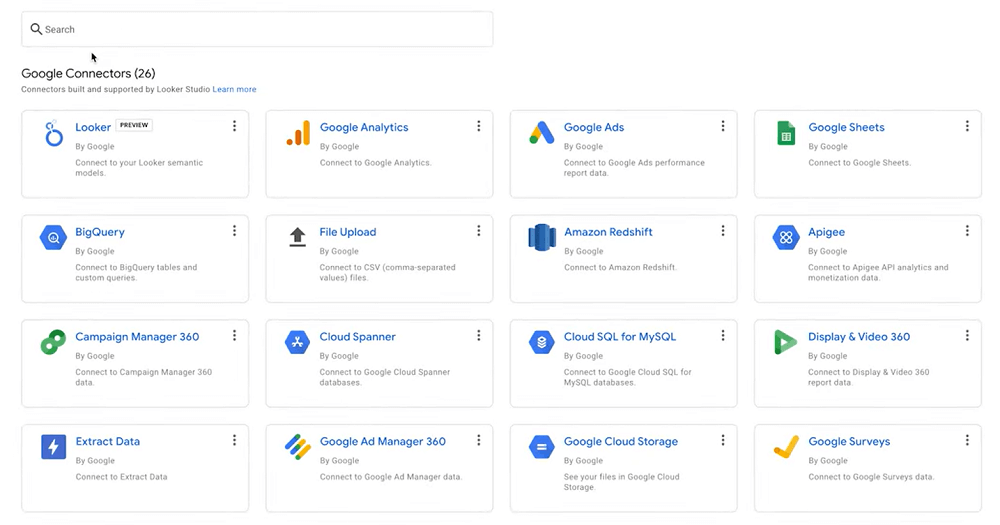Click 'See your files in Google Cloud Storage' text
Viewport: 1000px width, 525px height.
point(621,482)
